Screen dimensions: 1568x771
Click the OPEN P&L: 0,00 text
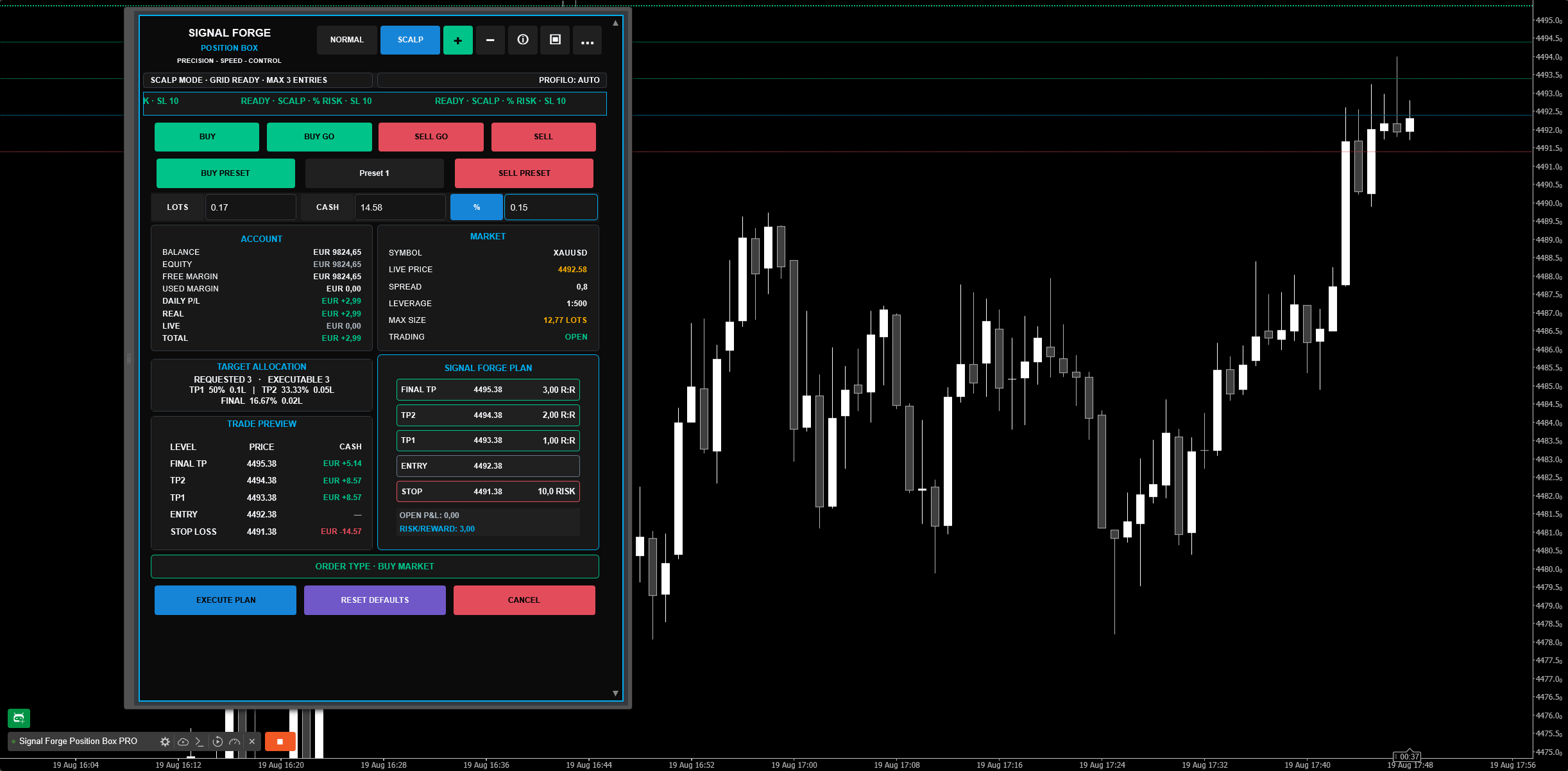click(x=429, y=515)
